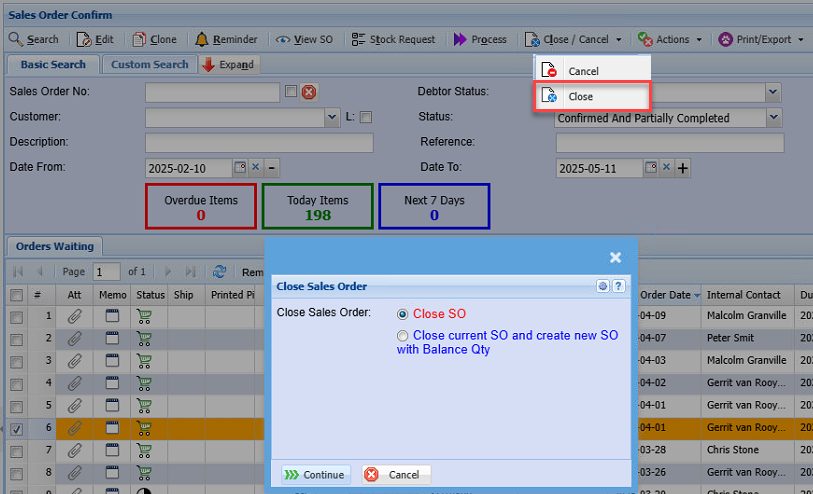The height and width of the screenshot is (494, 813).
Task: Click the Next 7 Days counter box
Action: coord(434,206)
